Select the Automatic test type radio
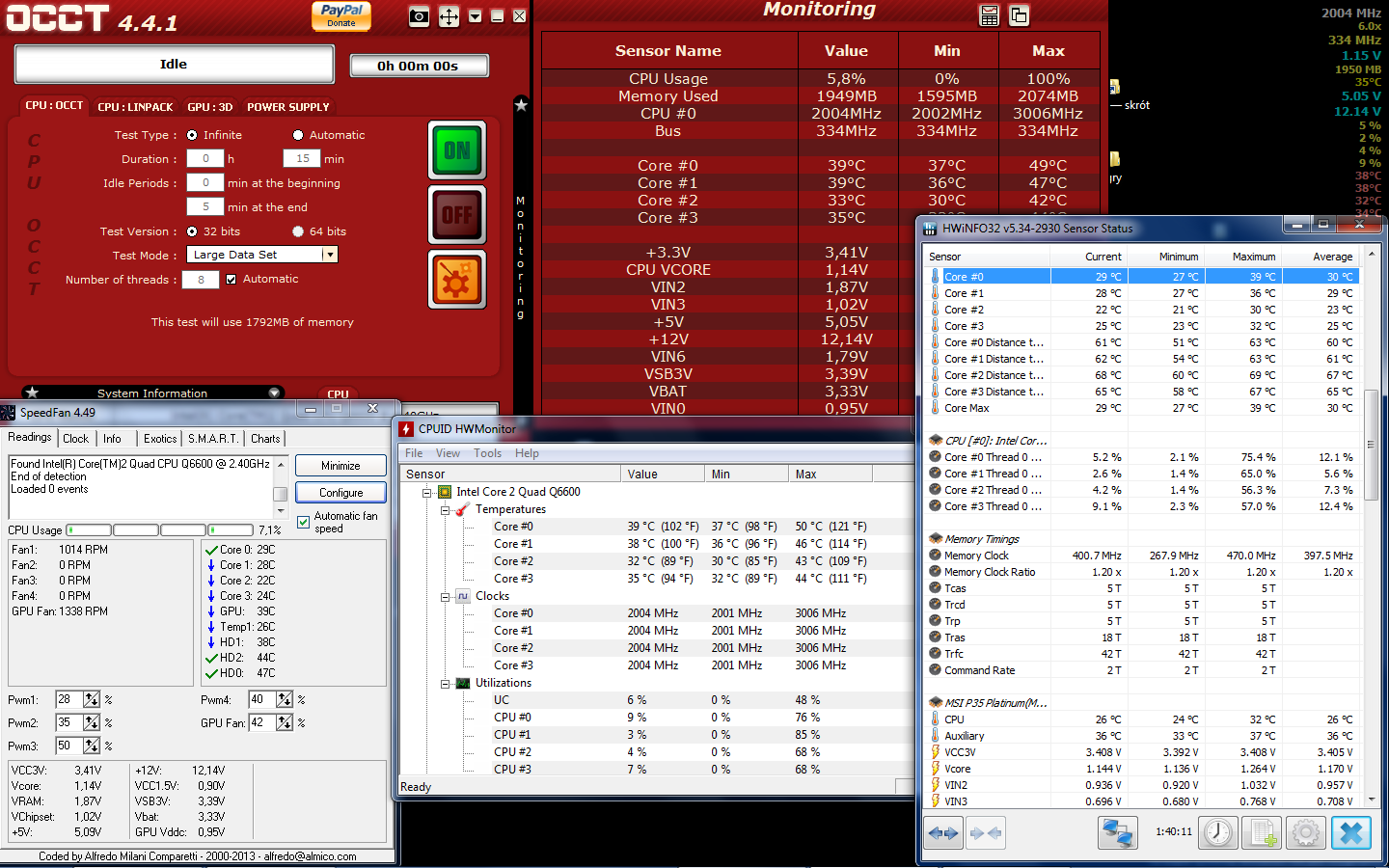1389x868 pixels. [298, 135]
